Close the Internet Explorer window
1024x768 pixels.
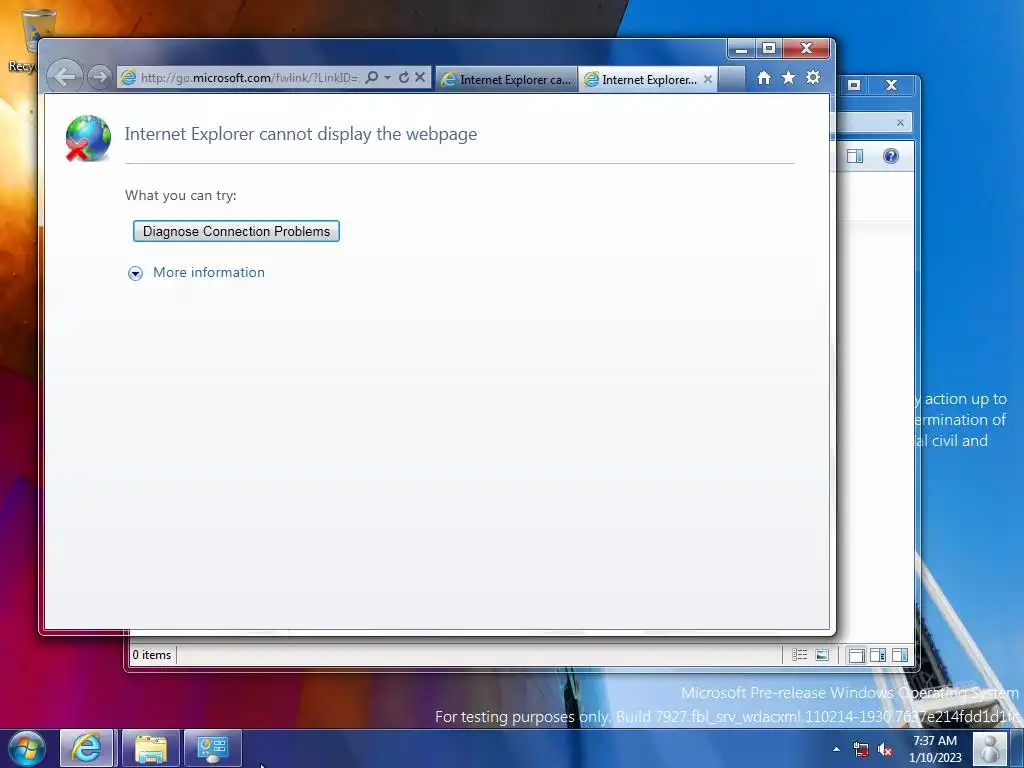807,48
